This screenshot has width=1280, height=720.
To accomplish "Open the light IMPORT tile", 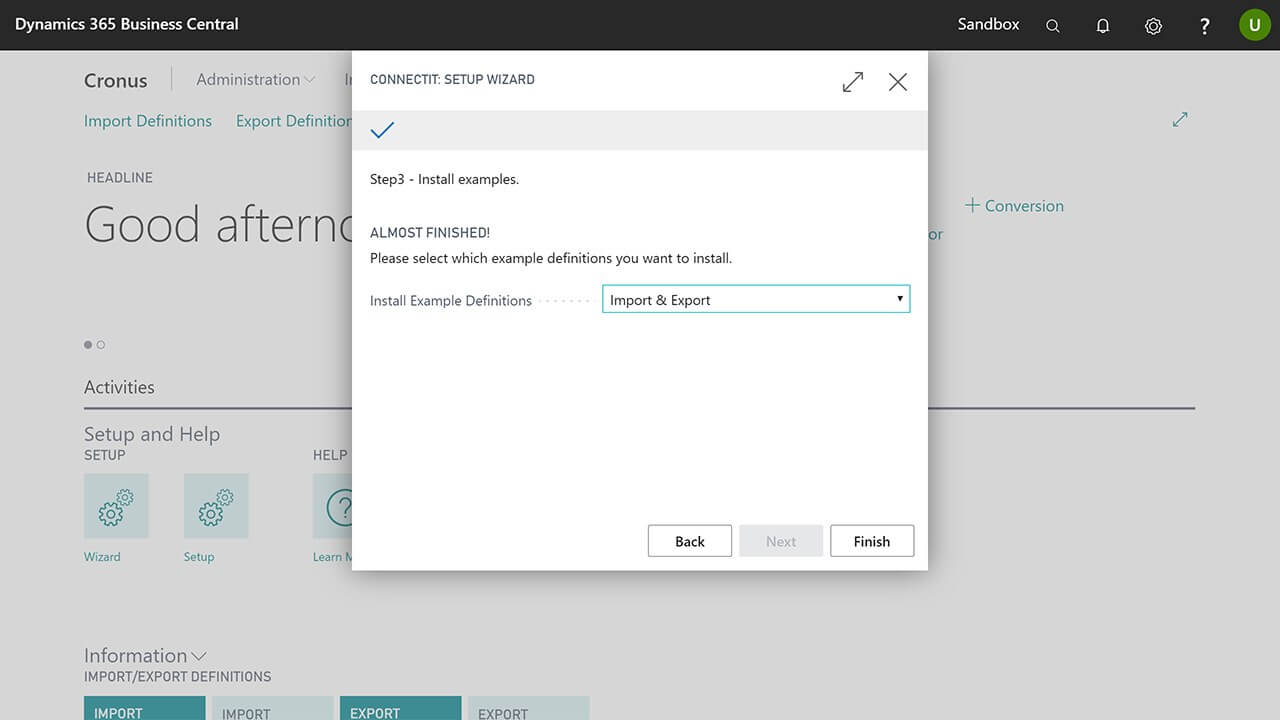I will (x=272, y=708).
